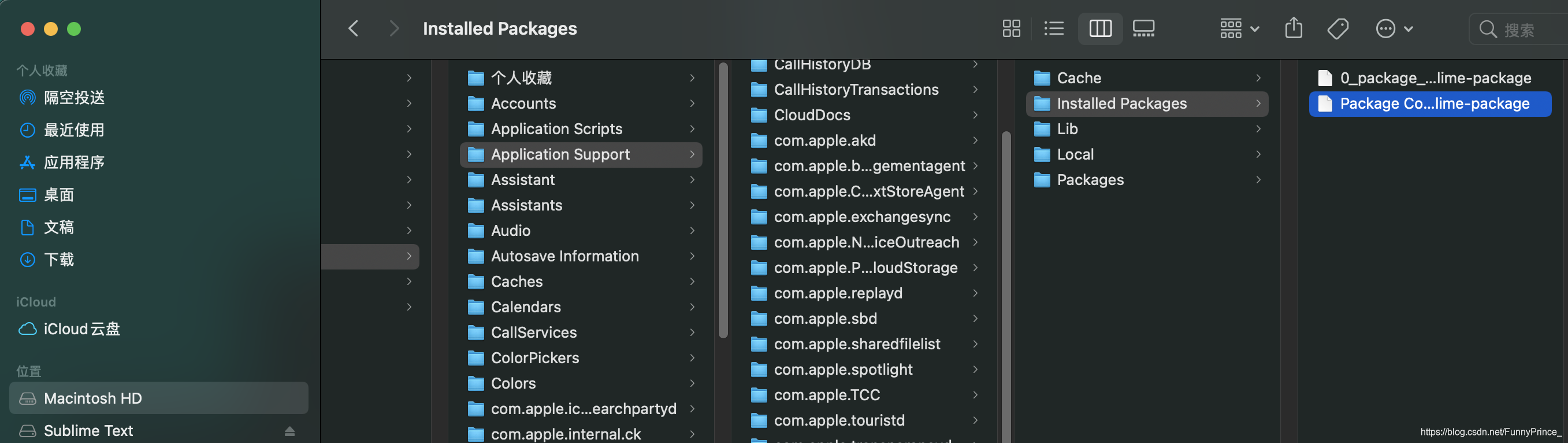The image size is (1568, 443).
Task: Select the Local folder
Action: (x=1147, y=154)
